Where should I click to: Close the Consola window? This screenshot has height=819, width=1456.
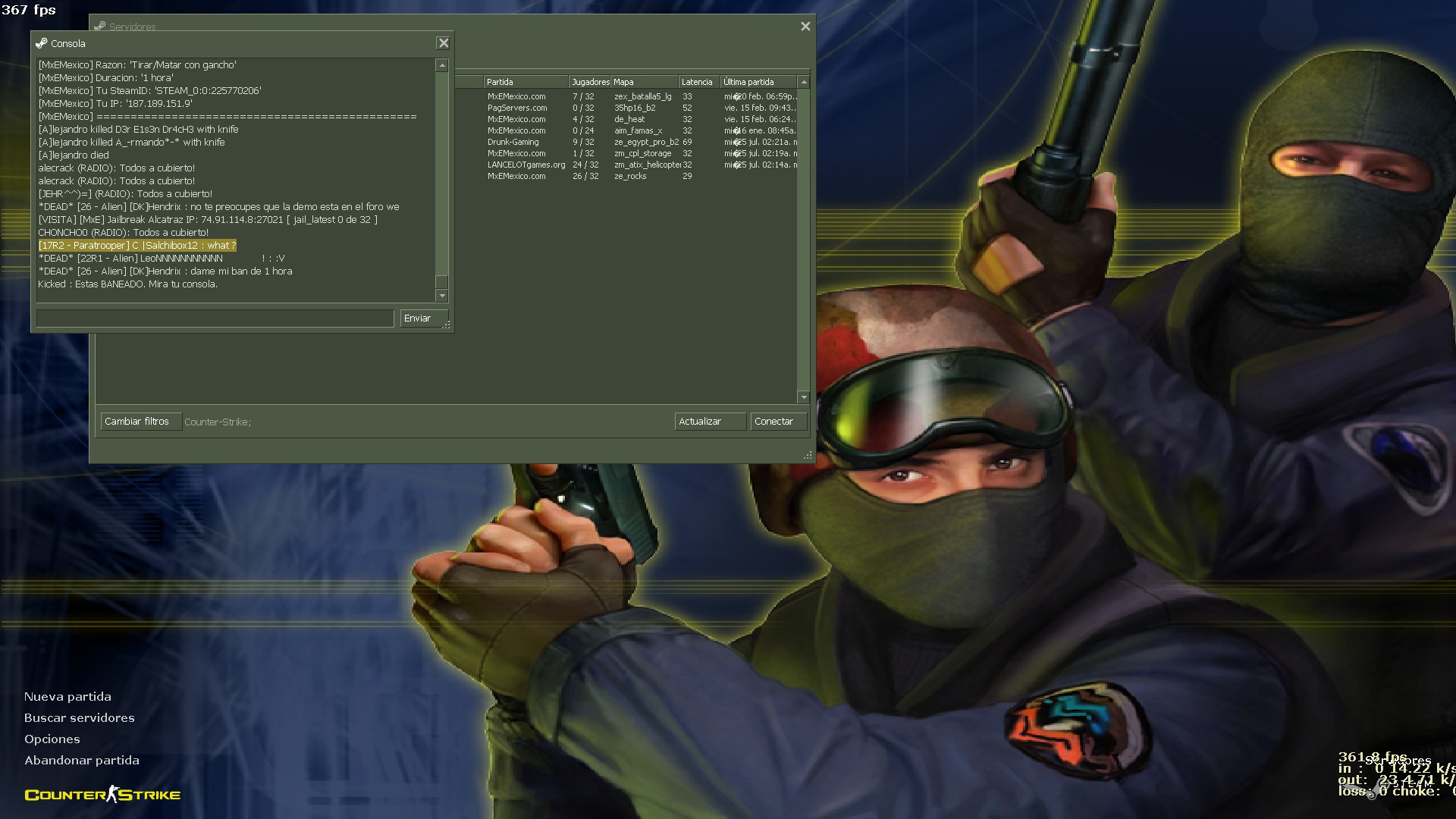click(444, 43)
